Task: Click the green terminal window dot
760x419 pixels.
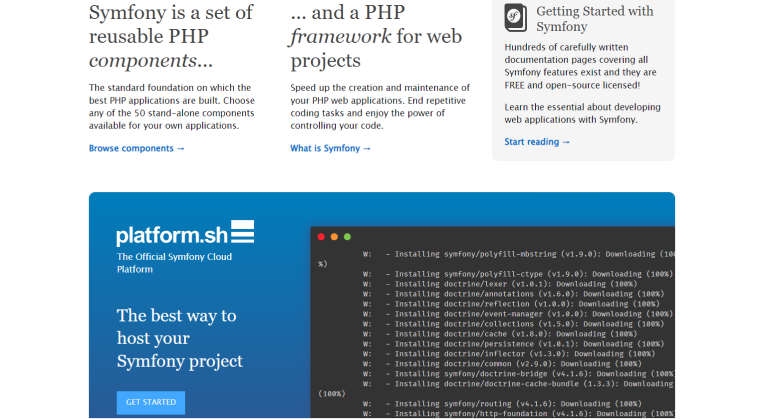Action: (x=347, y=237)
